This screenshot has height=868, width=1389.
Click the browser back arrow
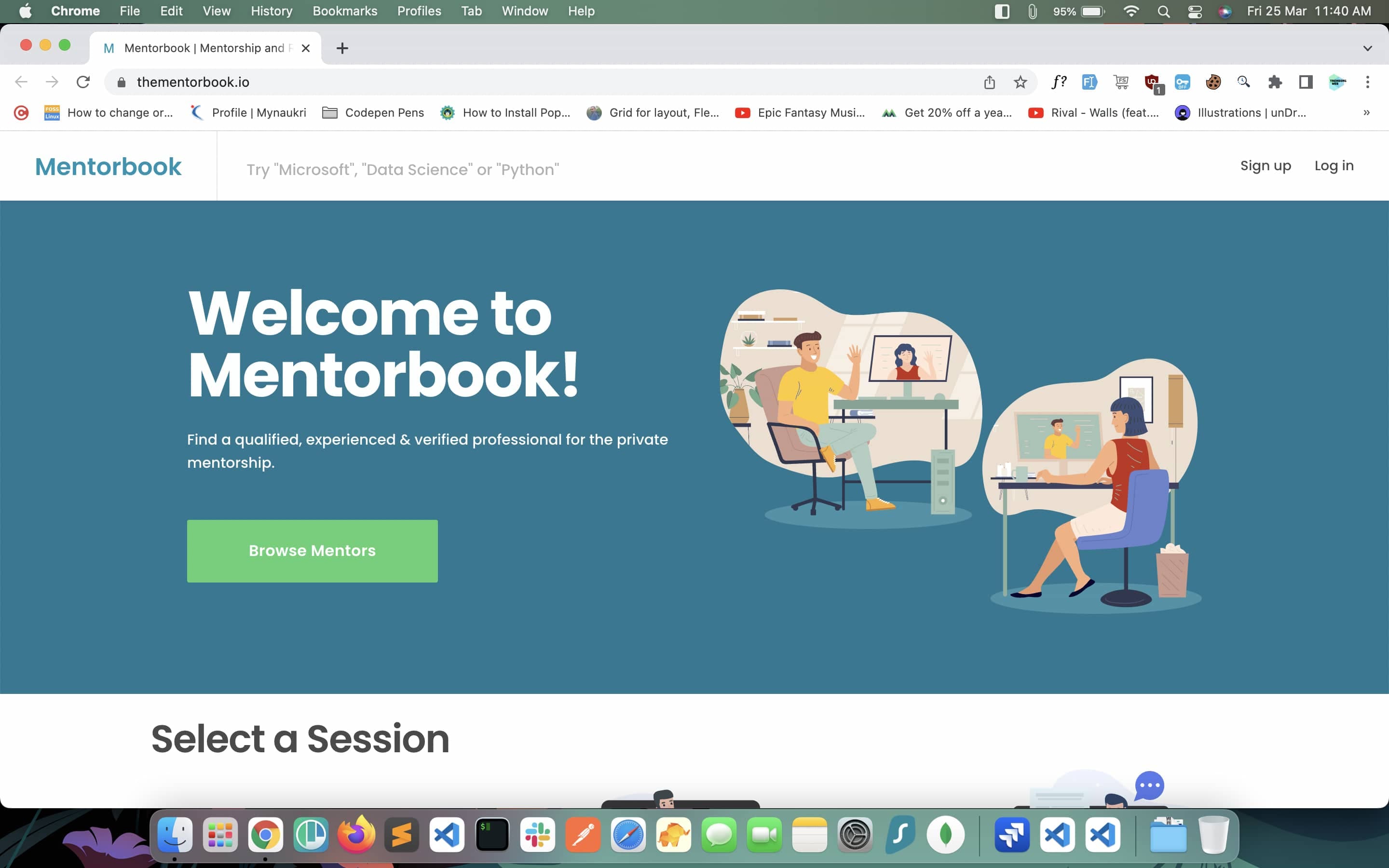click(x=21, y=81)
